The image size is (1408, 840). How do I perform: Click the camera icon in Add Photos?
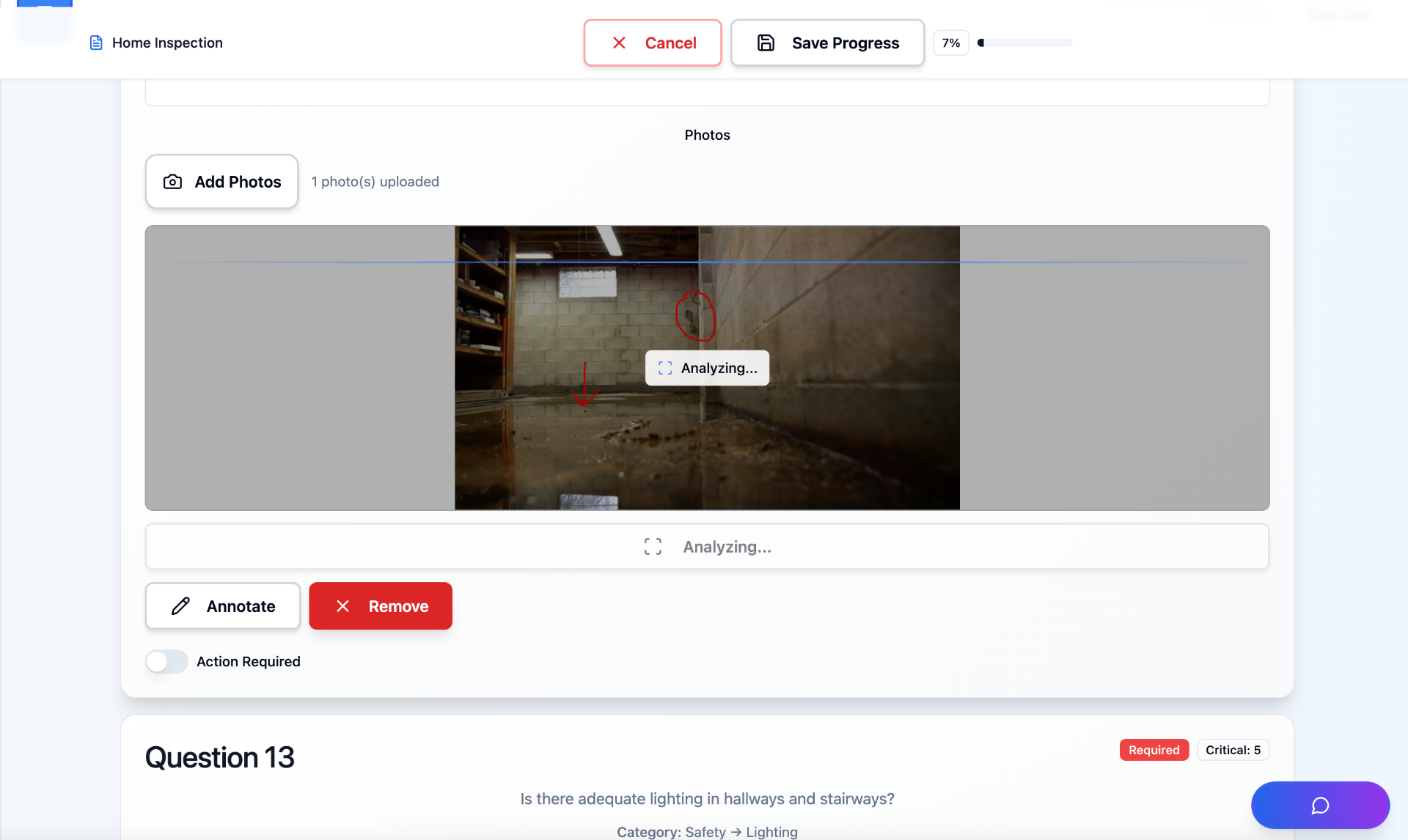pos(172,182)
